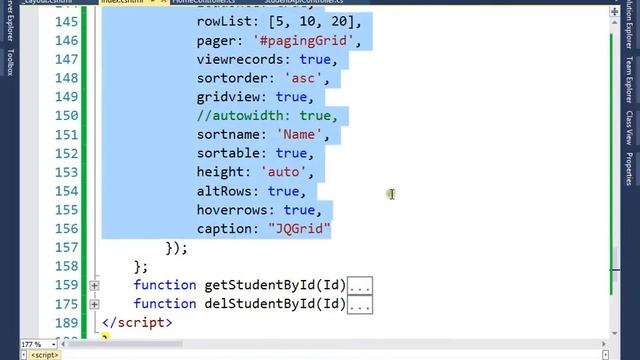Click the vertical scrollbar down arrow
The width and height of the screenshot is (640, 360).
614,333
